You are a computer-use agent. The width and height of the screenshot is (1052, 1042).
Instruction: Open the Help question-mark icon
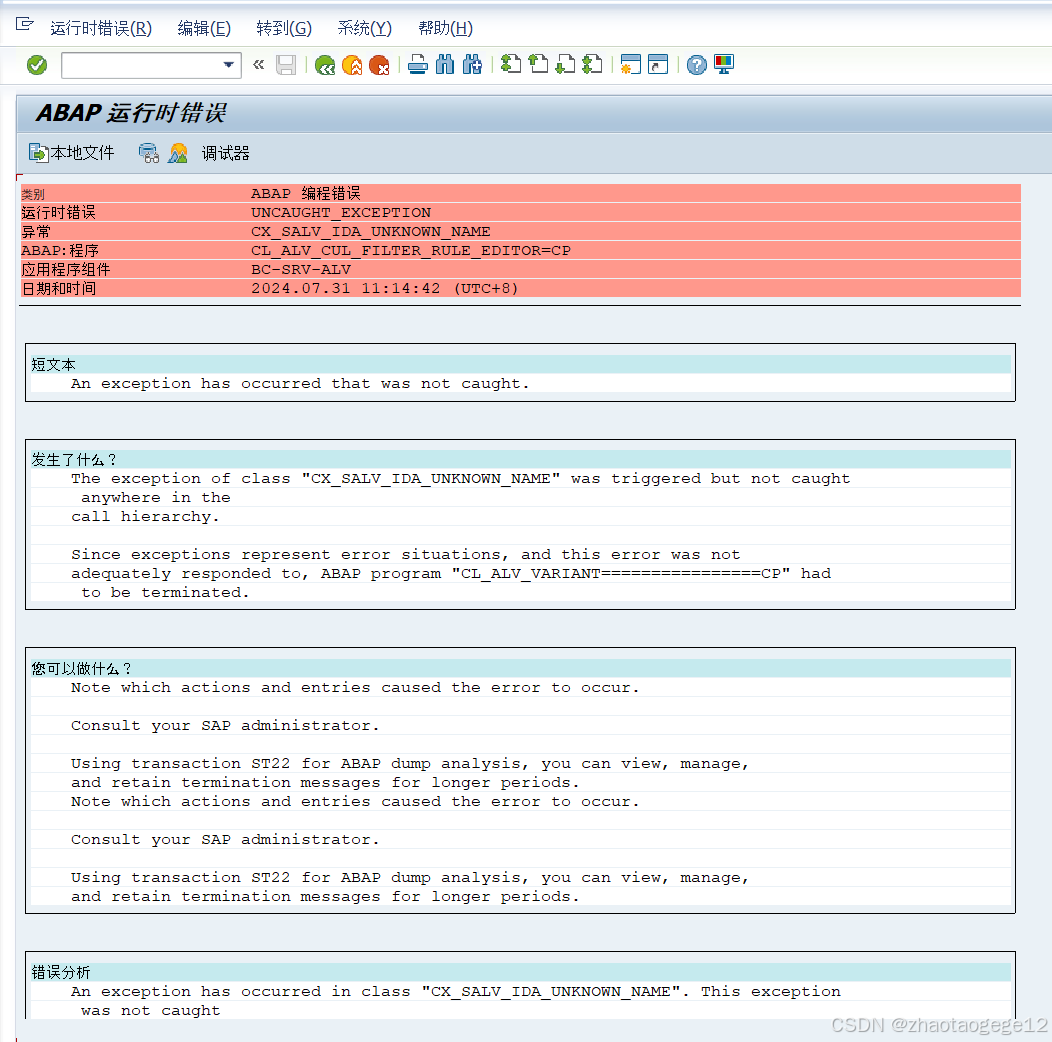[696, 65]
